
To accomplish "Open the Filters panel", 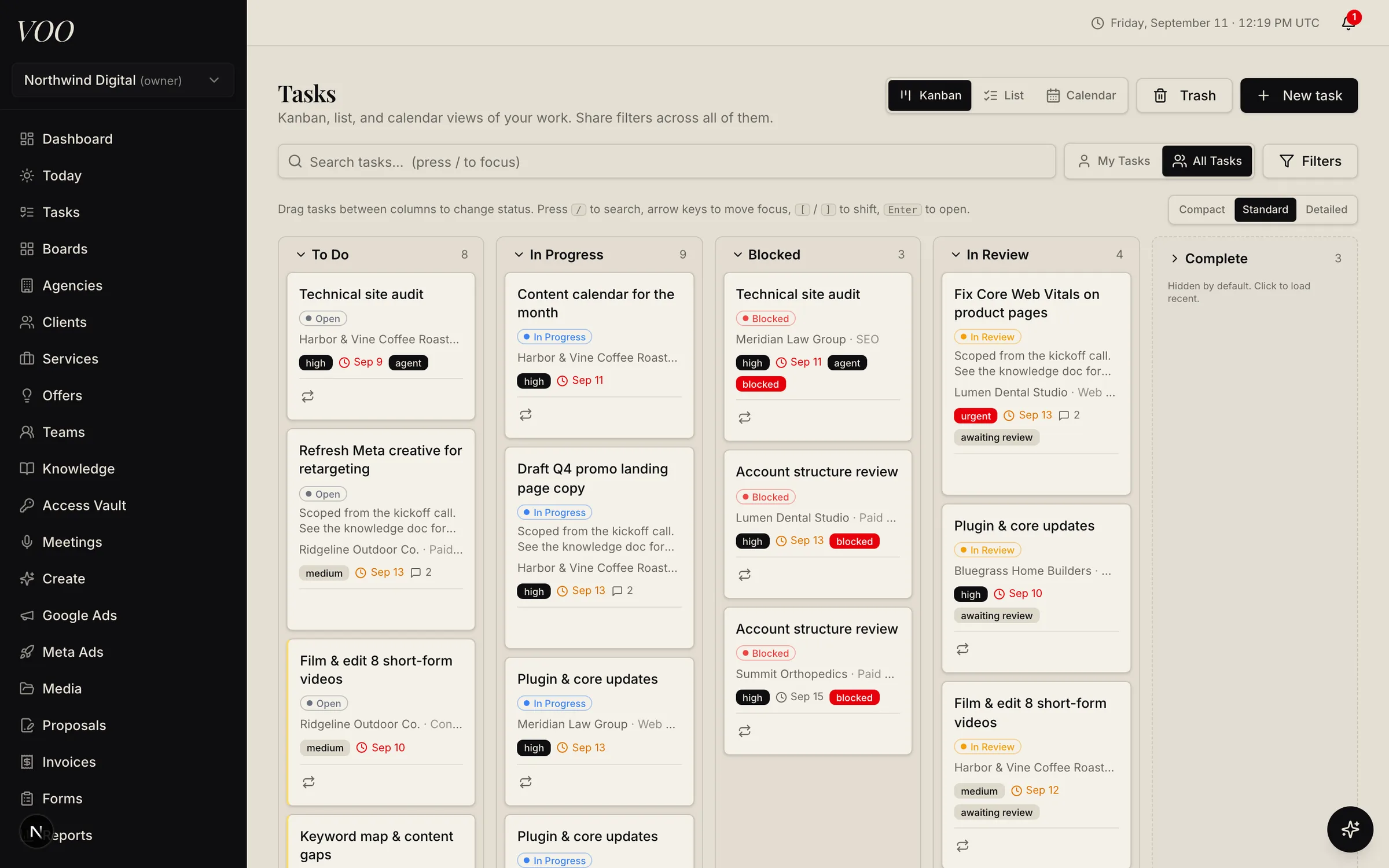I will click(x=1310, y=161).
